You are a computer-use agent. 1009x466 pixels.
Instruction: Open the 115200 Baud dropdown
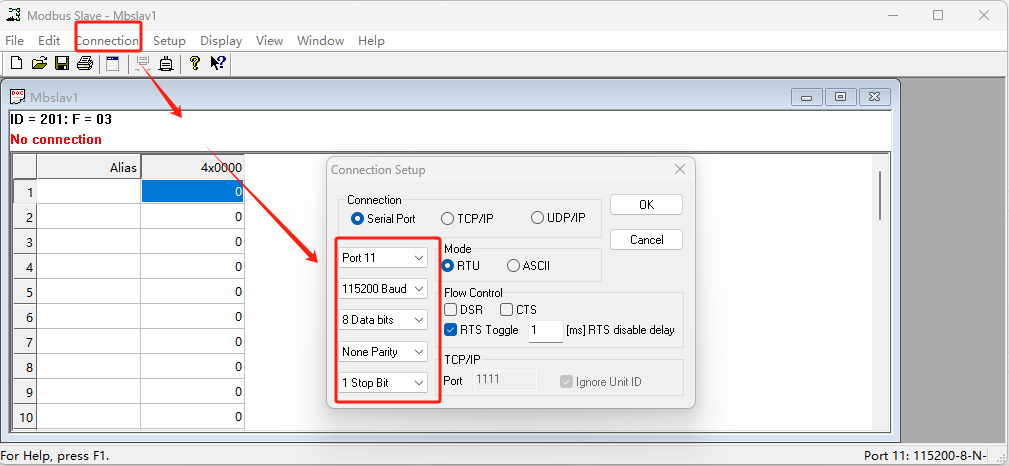384,289
